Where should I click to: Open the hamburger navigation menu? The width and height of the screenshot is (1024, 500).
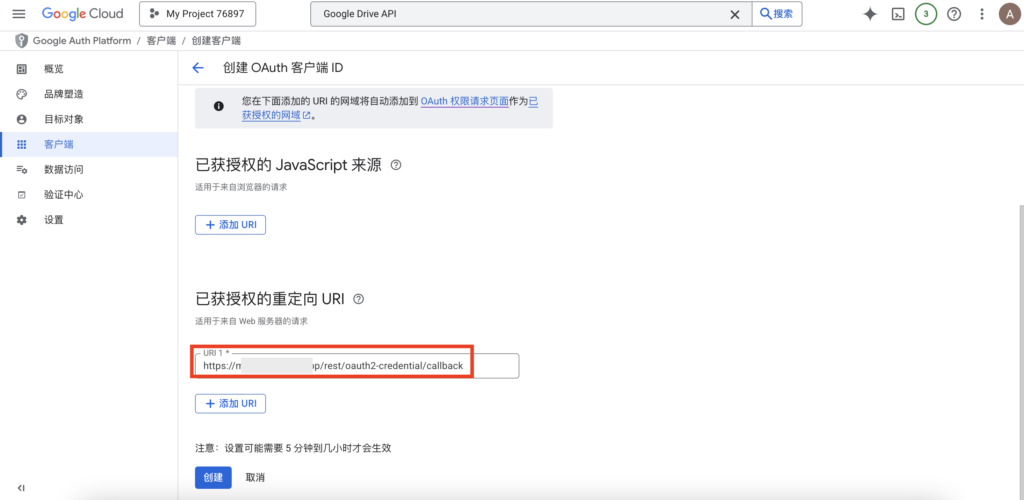(18, 14)
